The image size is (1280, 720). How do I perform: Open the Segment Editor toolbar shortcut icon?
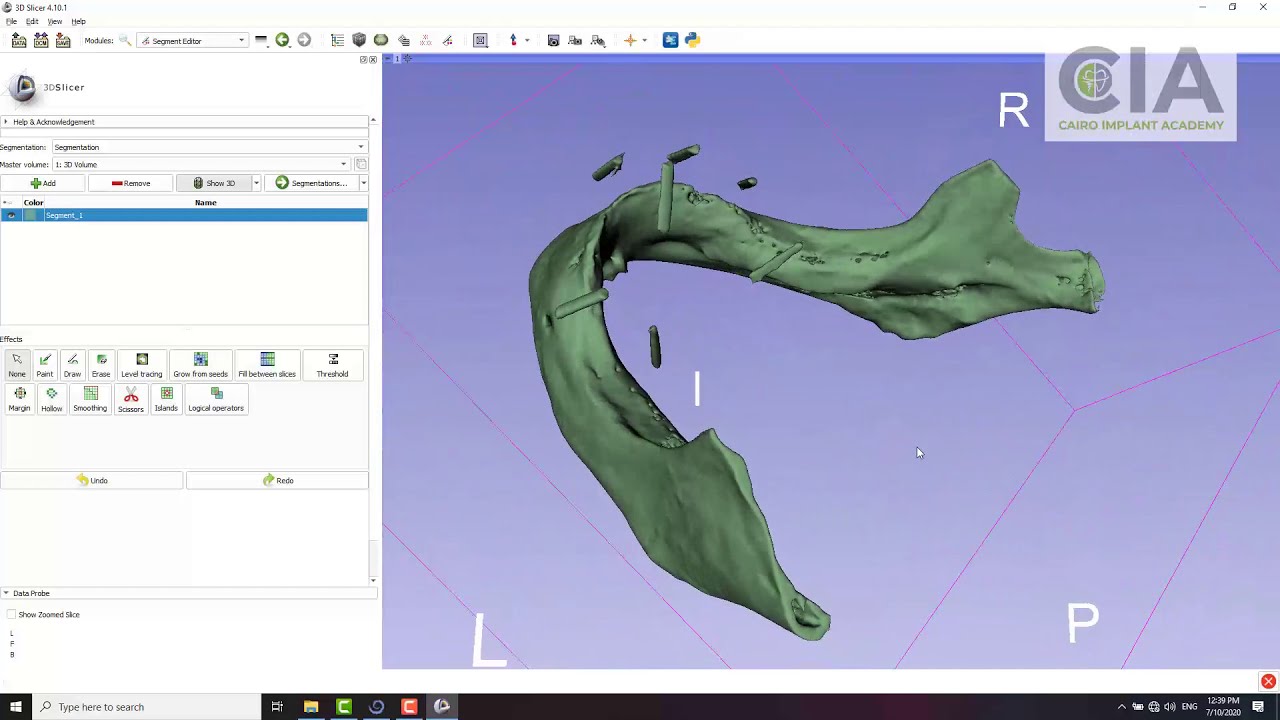(x=447, y=40)
